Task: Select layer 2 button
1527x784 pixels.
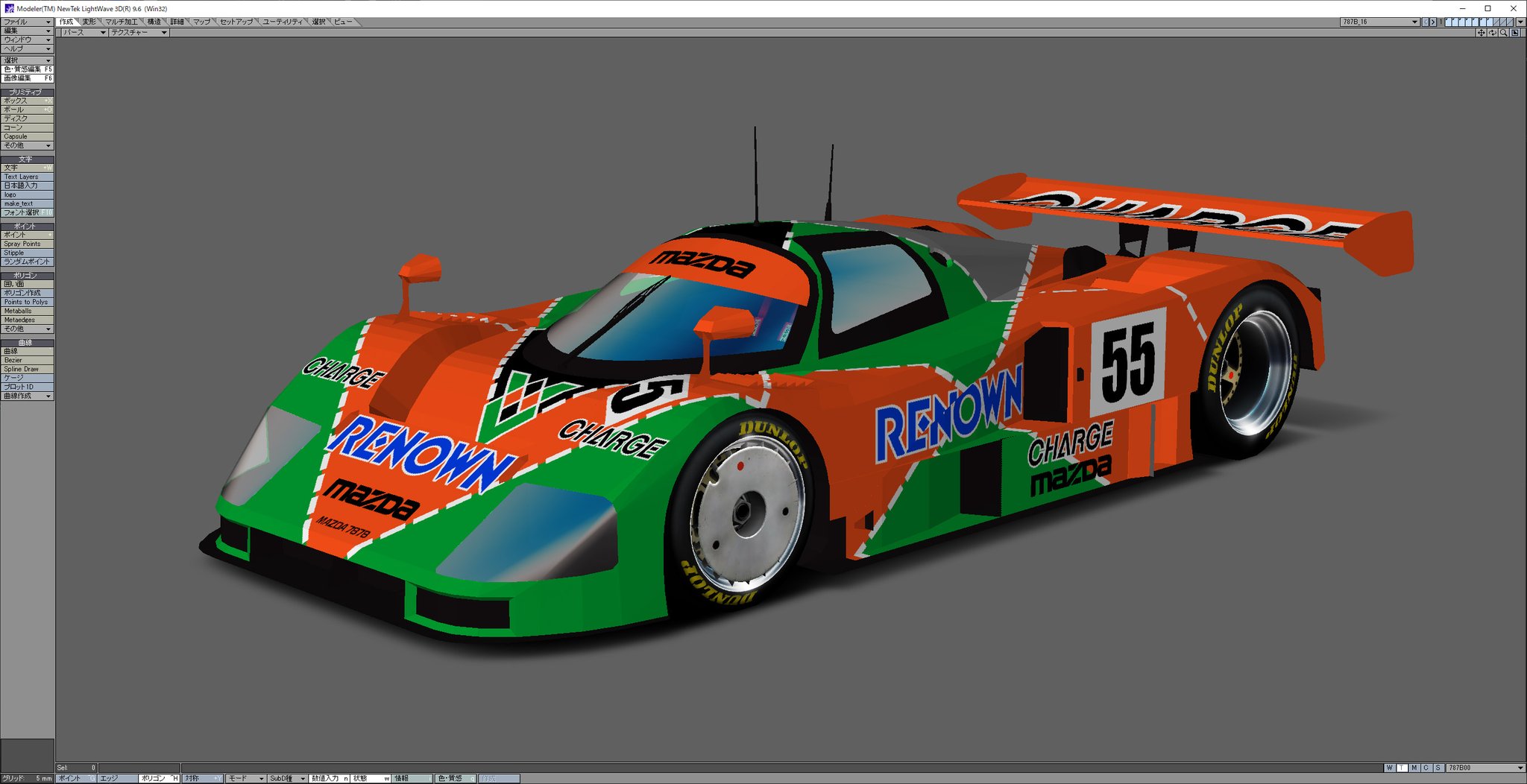Action: pos(1455,22)
